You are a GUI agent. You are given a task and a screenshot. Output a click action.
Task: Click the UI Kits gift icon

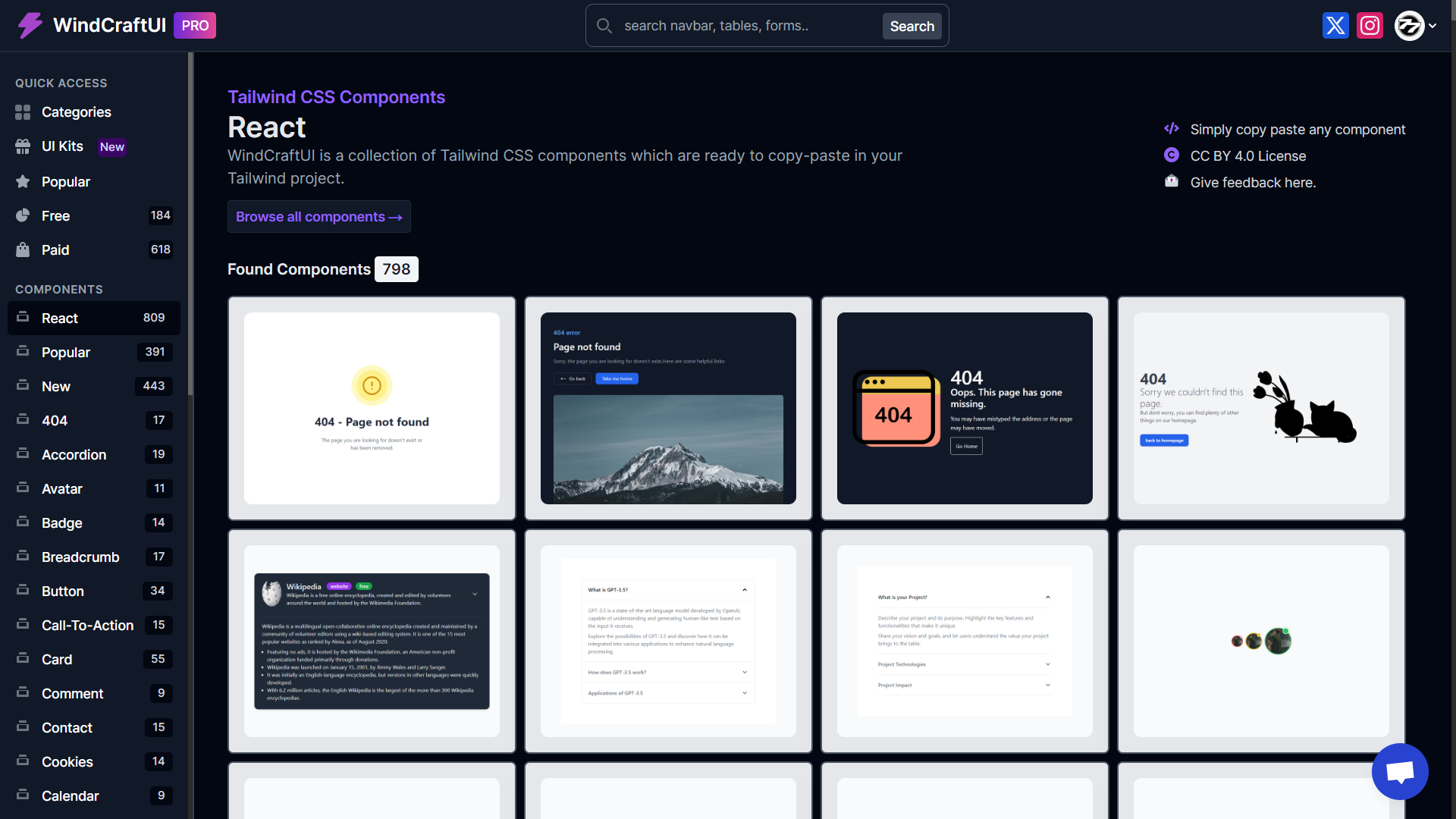click(x=23, y=146)
